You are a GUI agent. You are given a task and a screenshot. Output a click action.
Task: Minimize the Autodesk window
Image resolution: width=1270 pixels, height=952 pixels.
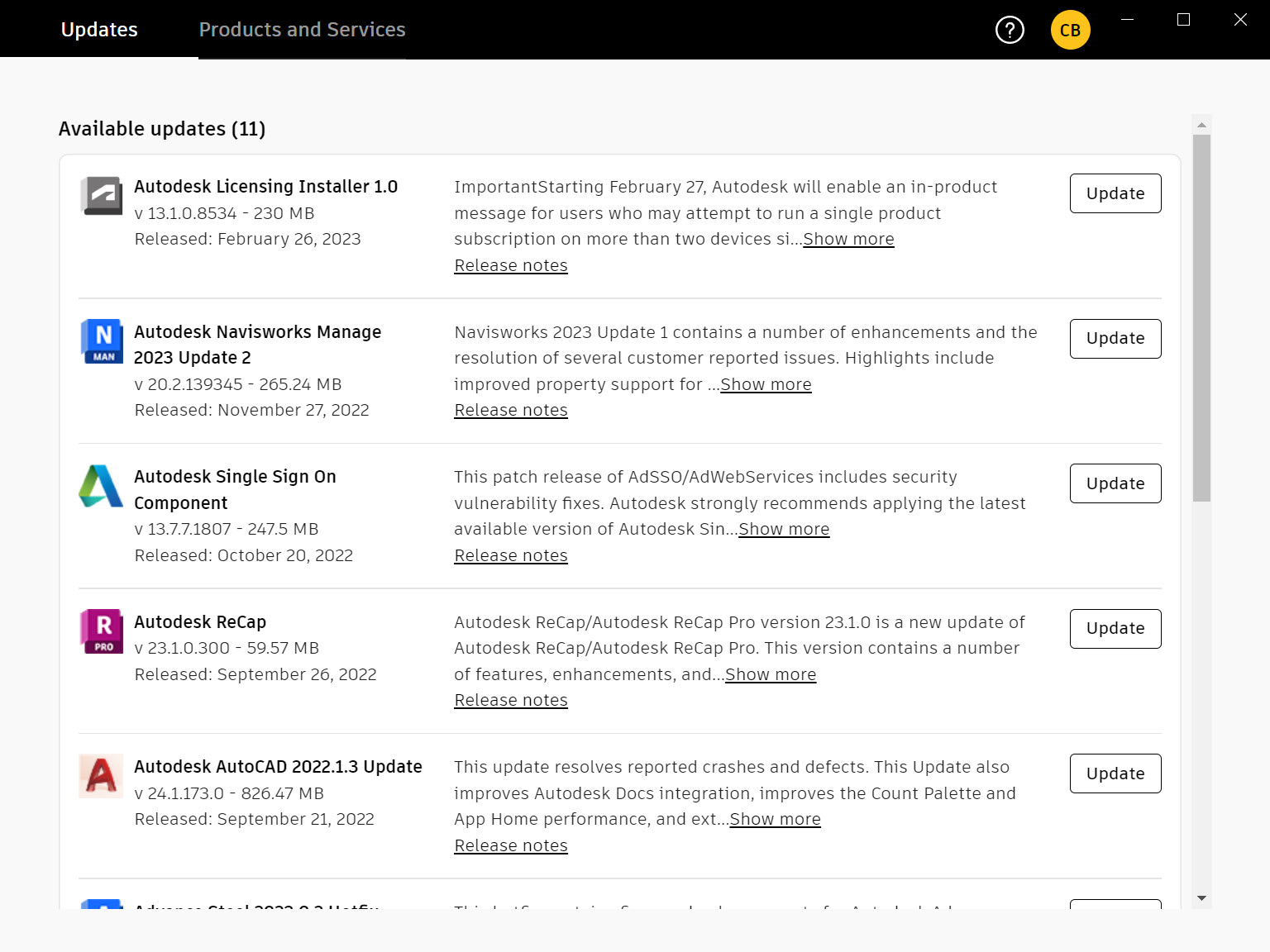[1127, 20]
